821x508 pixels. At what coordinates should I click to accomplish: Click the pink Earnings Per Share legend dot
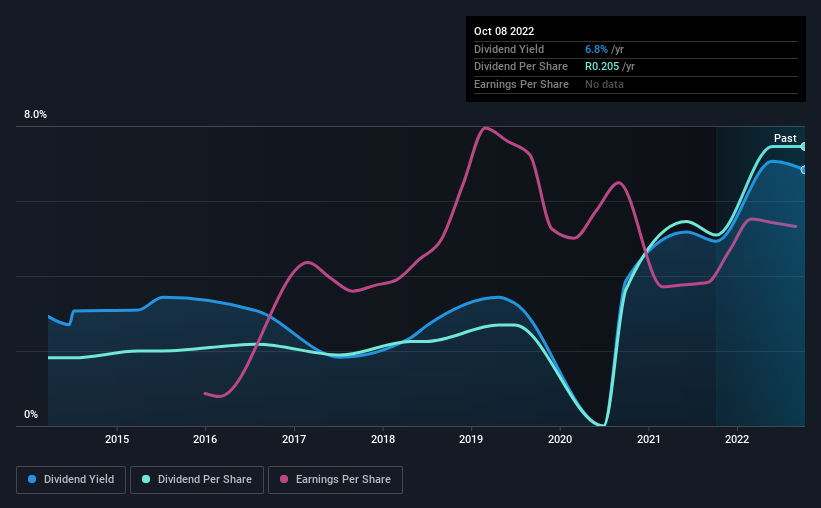tap(284, 479)
